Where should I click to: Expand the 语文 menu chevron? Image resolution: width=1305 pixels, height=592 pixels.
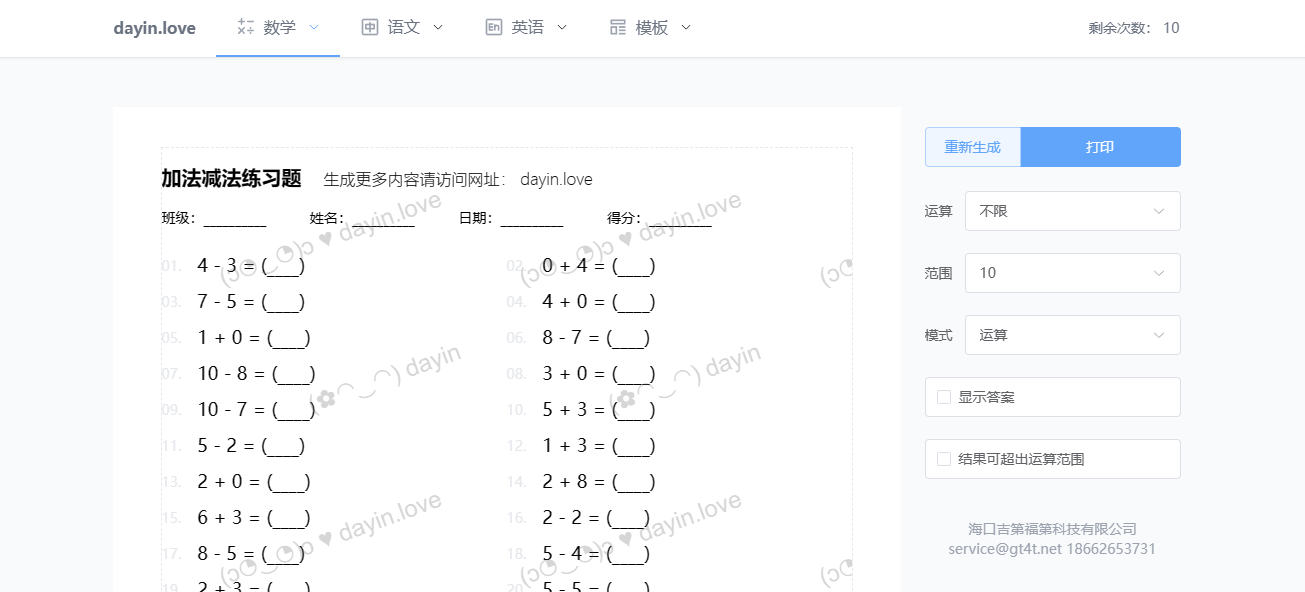pyautogui.click(x=438, y=28)
